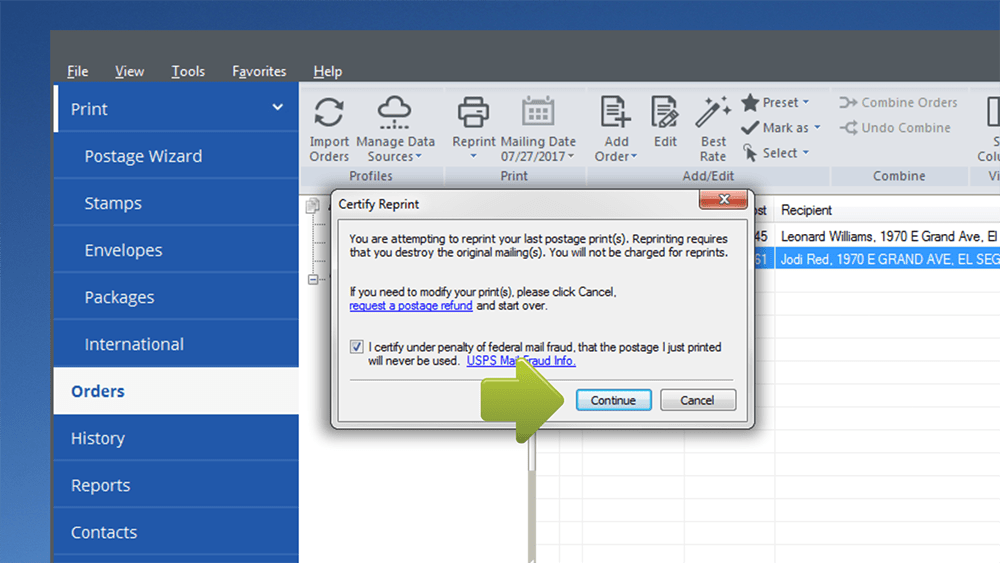The width and height of the screenshot is (1000, 563).
Task: Select the Leonard Williams order row
Action: tap(888, 237)
